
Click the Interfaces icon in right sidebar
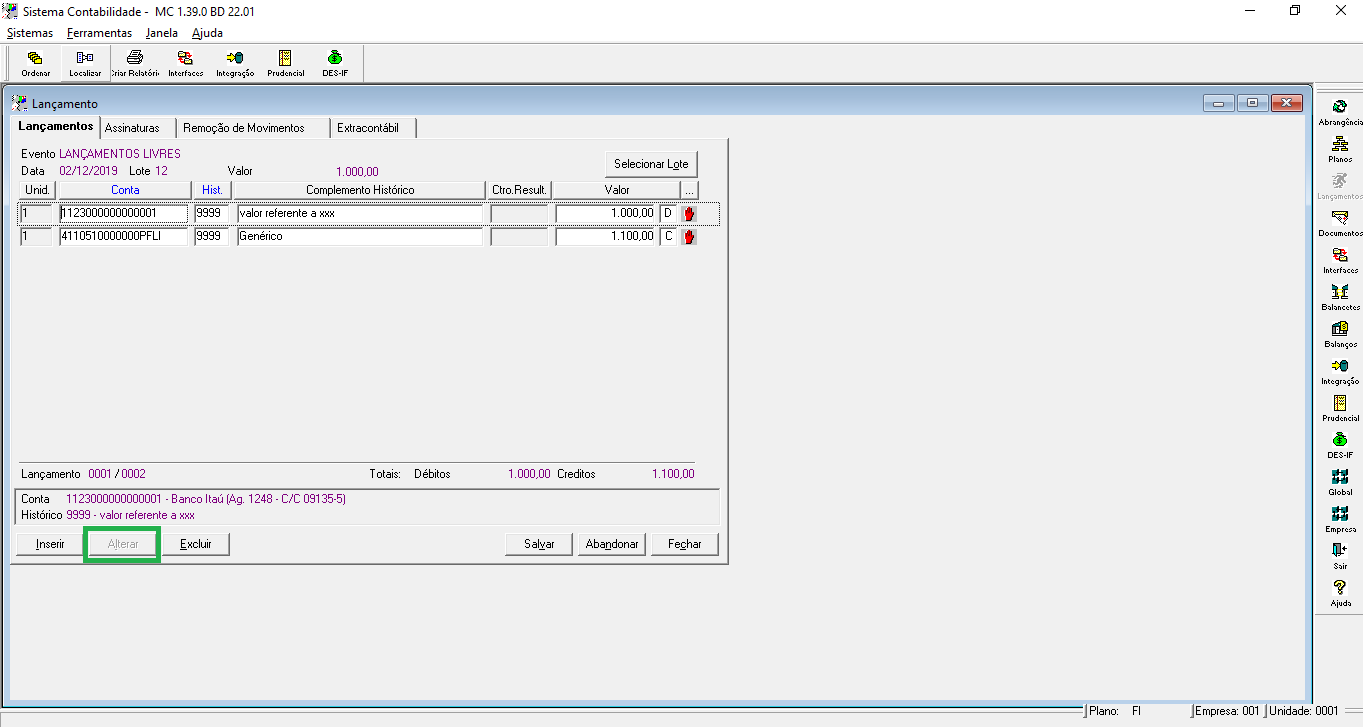click(x=1340, y=260)
